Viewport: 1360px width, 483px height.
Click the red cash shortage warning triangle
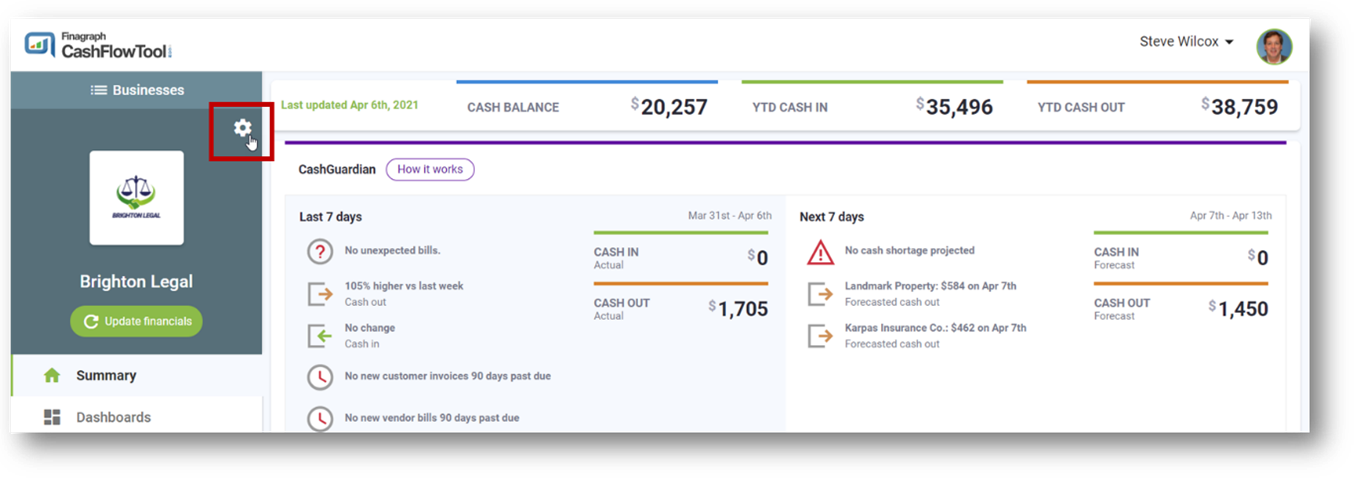point(820,253)
